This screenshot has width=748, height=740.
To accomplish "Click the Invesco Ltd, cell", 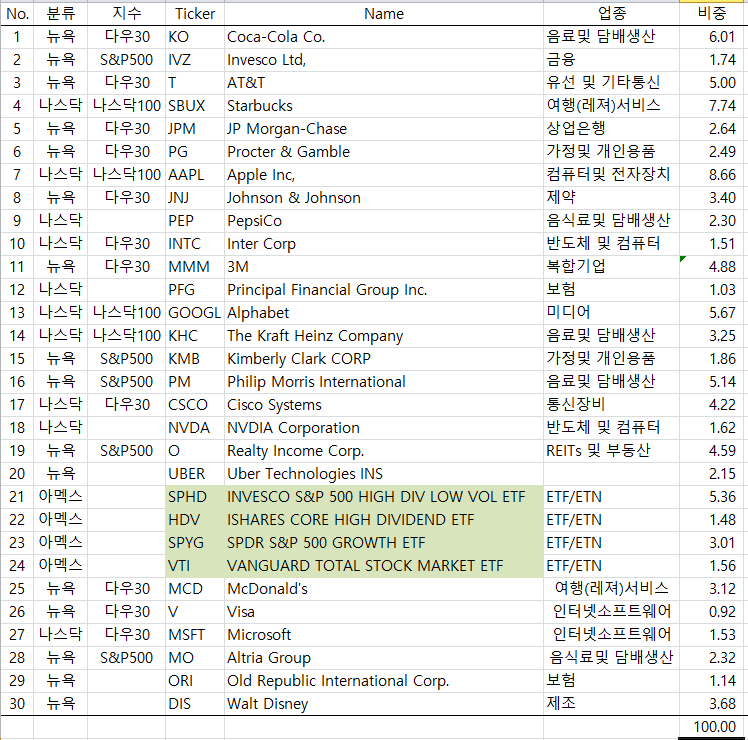I will point(384,60).
